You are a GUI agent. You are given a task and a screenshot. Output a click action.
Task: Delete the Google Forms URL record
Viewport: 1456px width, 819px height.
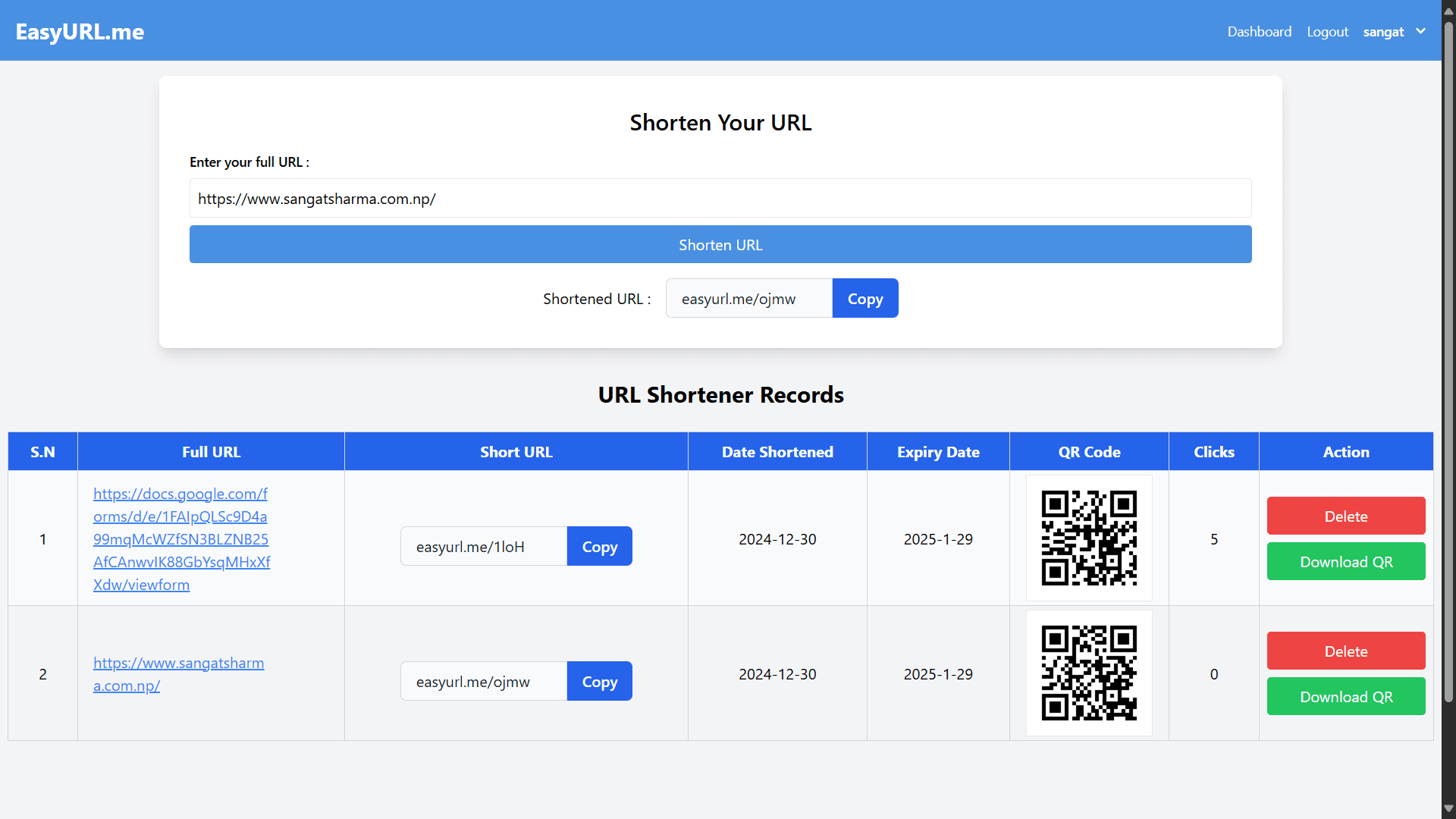[x=1346, y=516]
